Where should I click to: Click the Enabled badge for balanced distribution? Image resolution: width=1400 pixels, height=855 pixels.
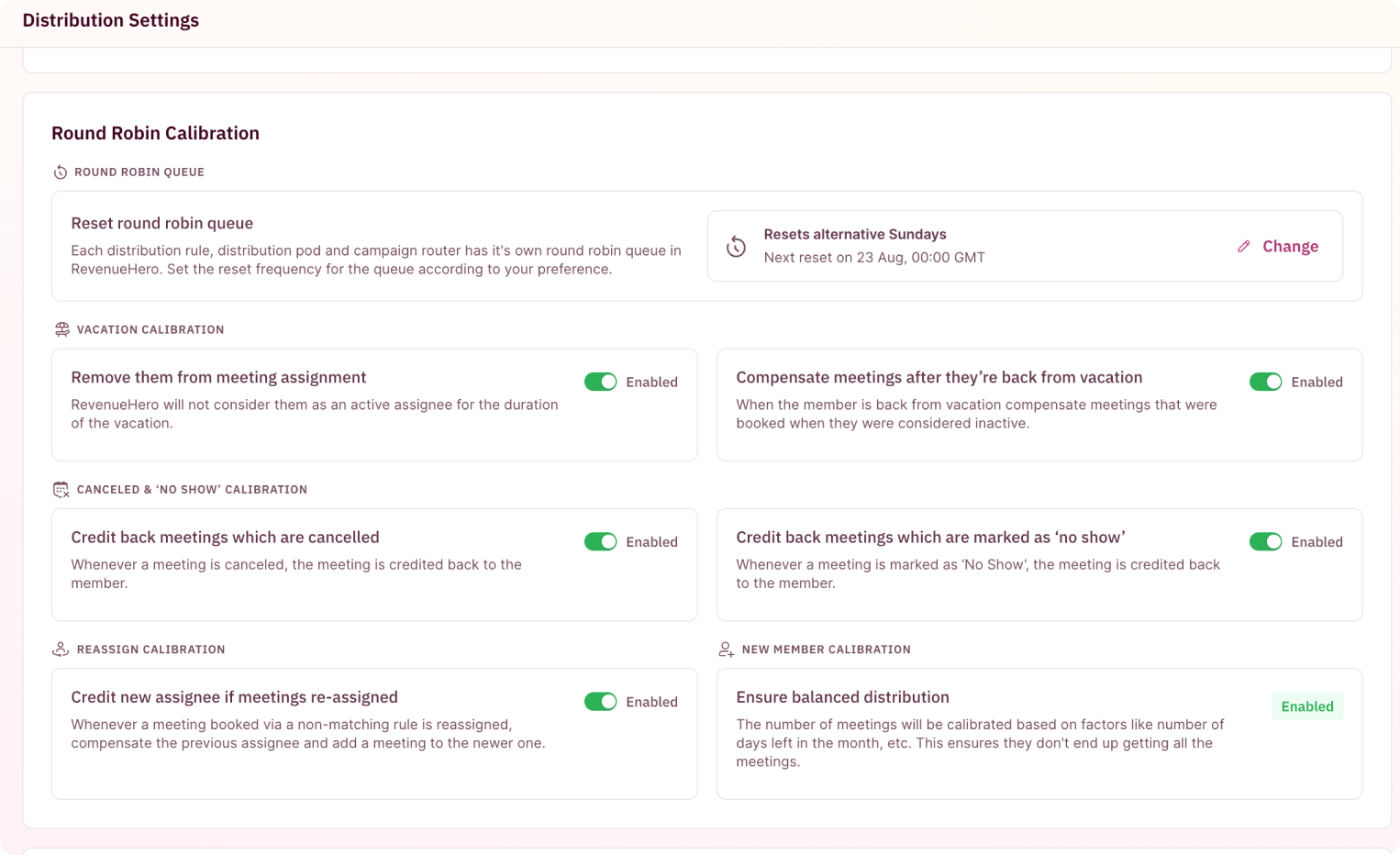(1307, 706)
